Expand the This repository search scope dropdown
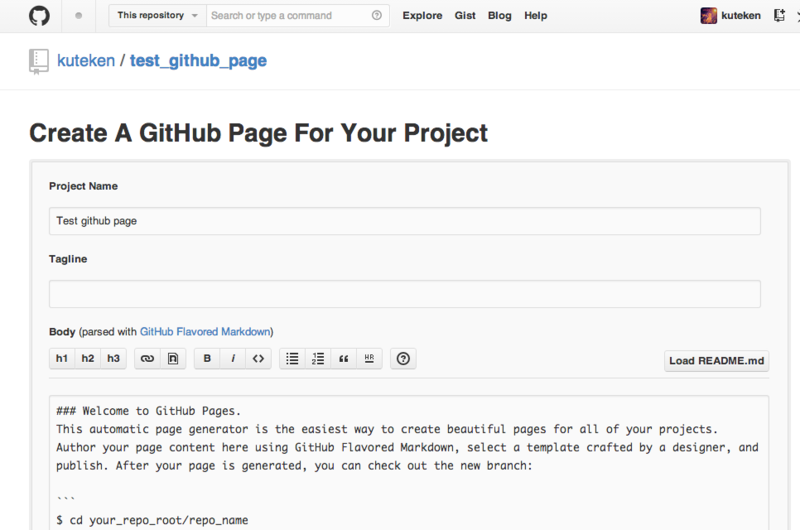This screenshot has height=530, width=800. [157, 15]
